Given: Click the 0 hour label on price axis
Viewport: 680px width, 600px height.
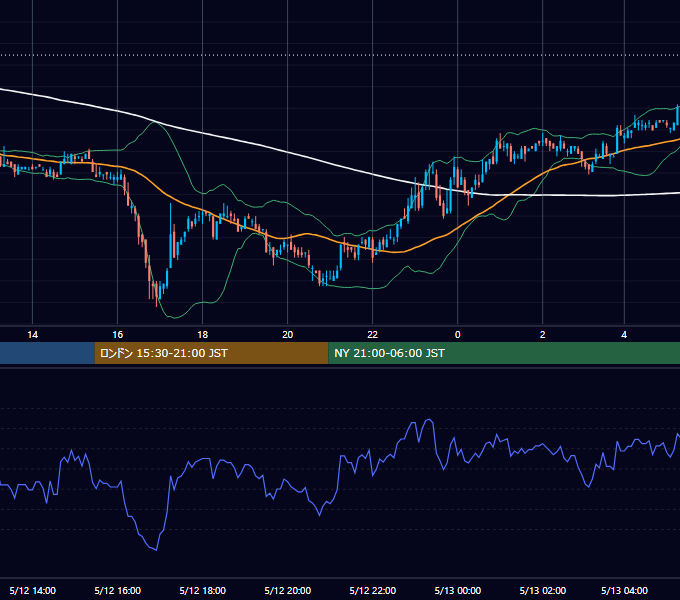Looking at the screenshot, I should (x=458, y=335).
